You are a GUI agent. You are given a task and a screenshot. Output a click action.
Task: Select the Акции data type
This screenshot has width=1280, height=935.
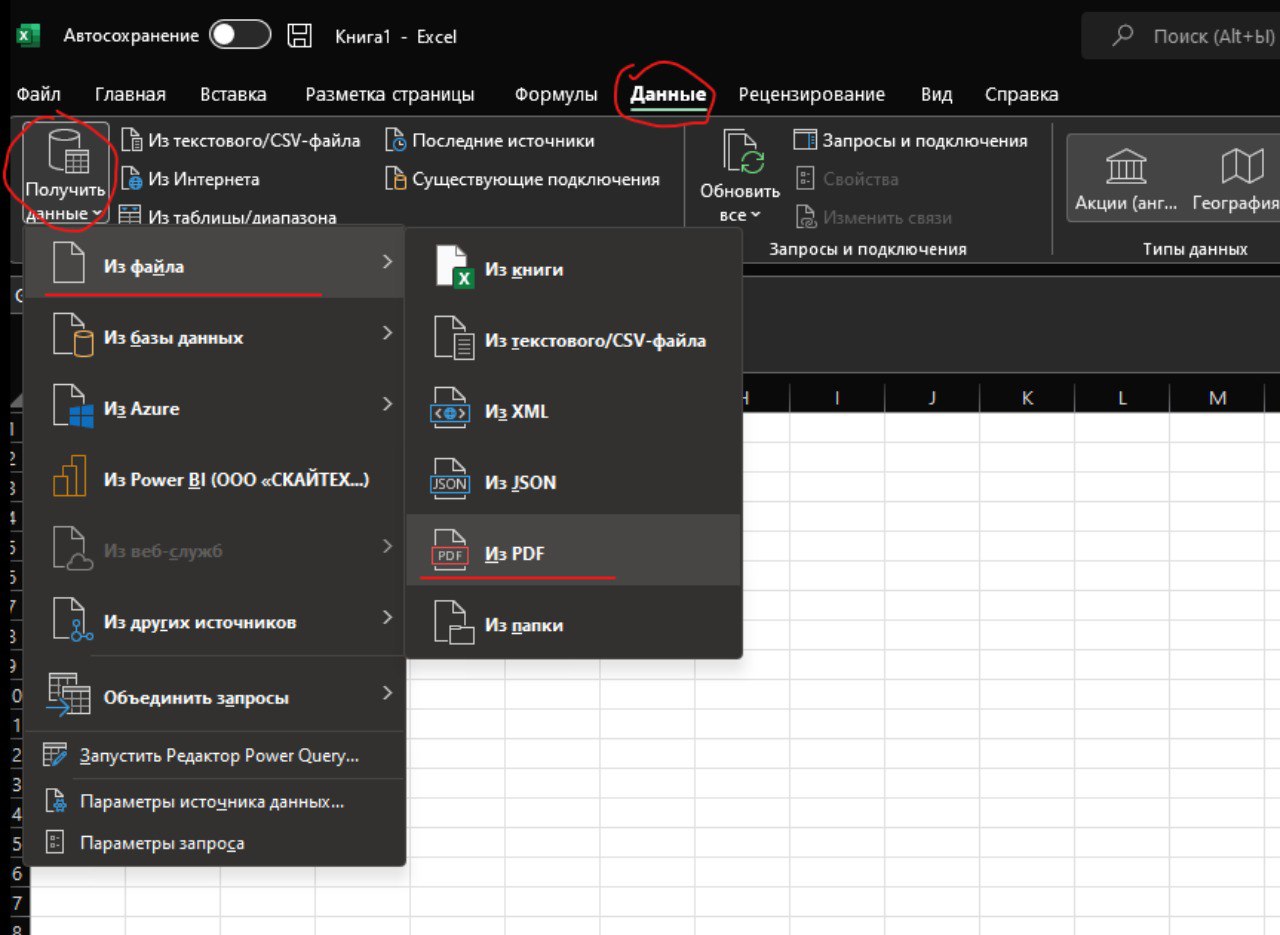pyautogui.click(x=1127, y=177)
